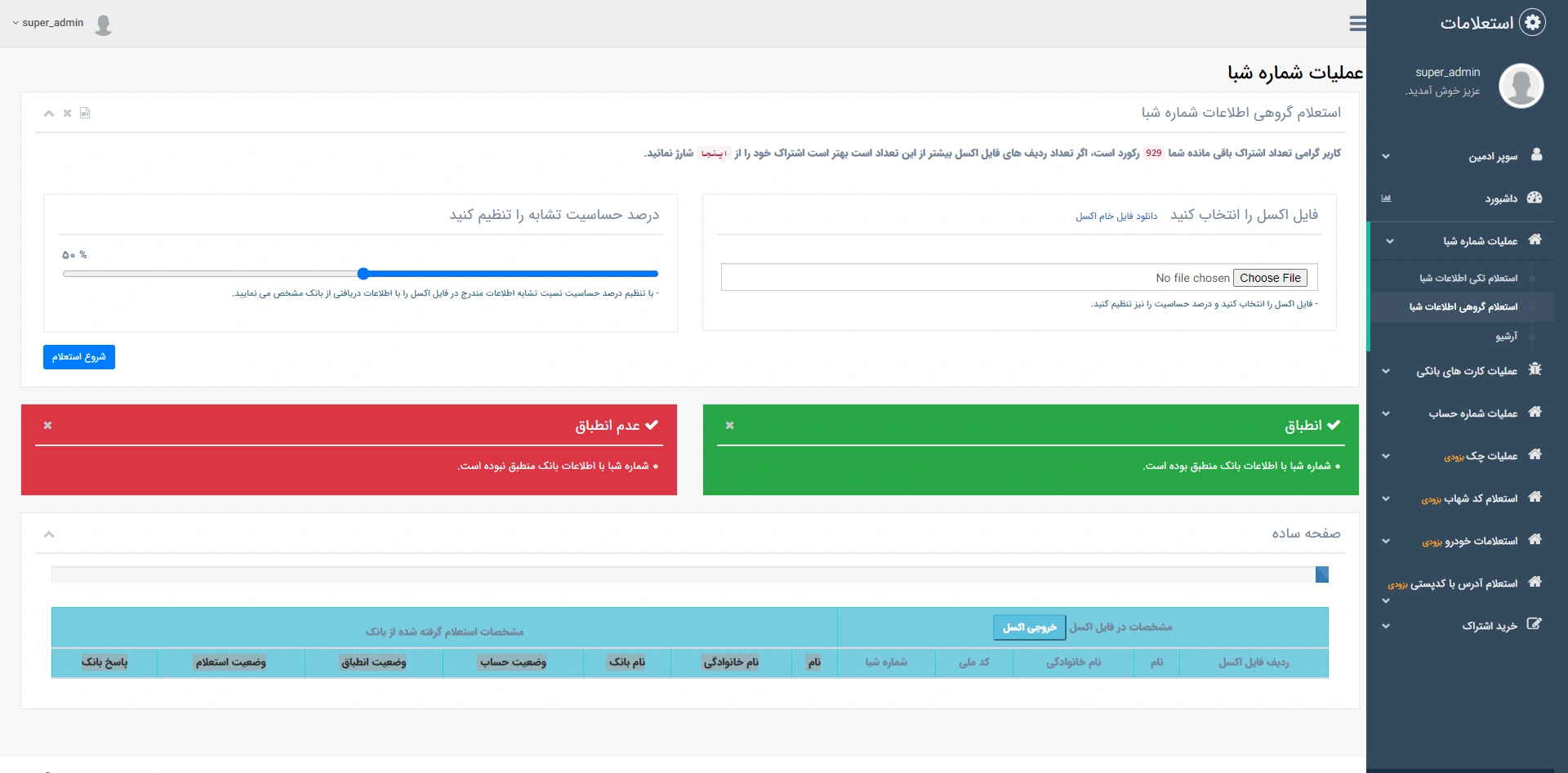Select استعلام تکی اطلاعات شبا submenu item
Image resolution: width=1568 pixels, height=773 pixels.
click(x=1468, y=279)
